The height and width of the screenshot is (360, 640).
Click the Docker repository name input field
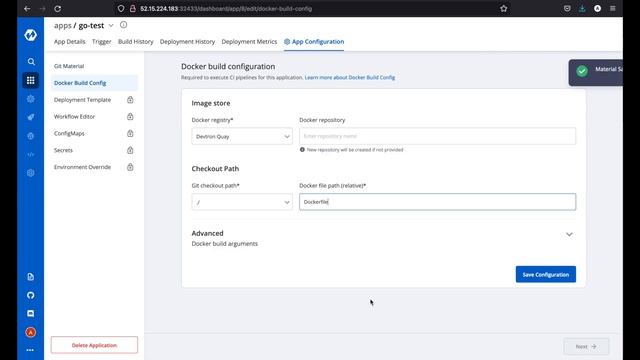click(438, 136)
